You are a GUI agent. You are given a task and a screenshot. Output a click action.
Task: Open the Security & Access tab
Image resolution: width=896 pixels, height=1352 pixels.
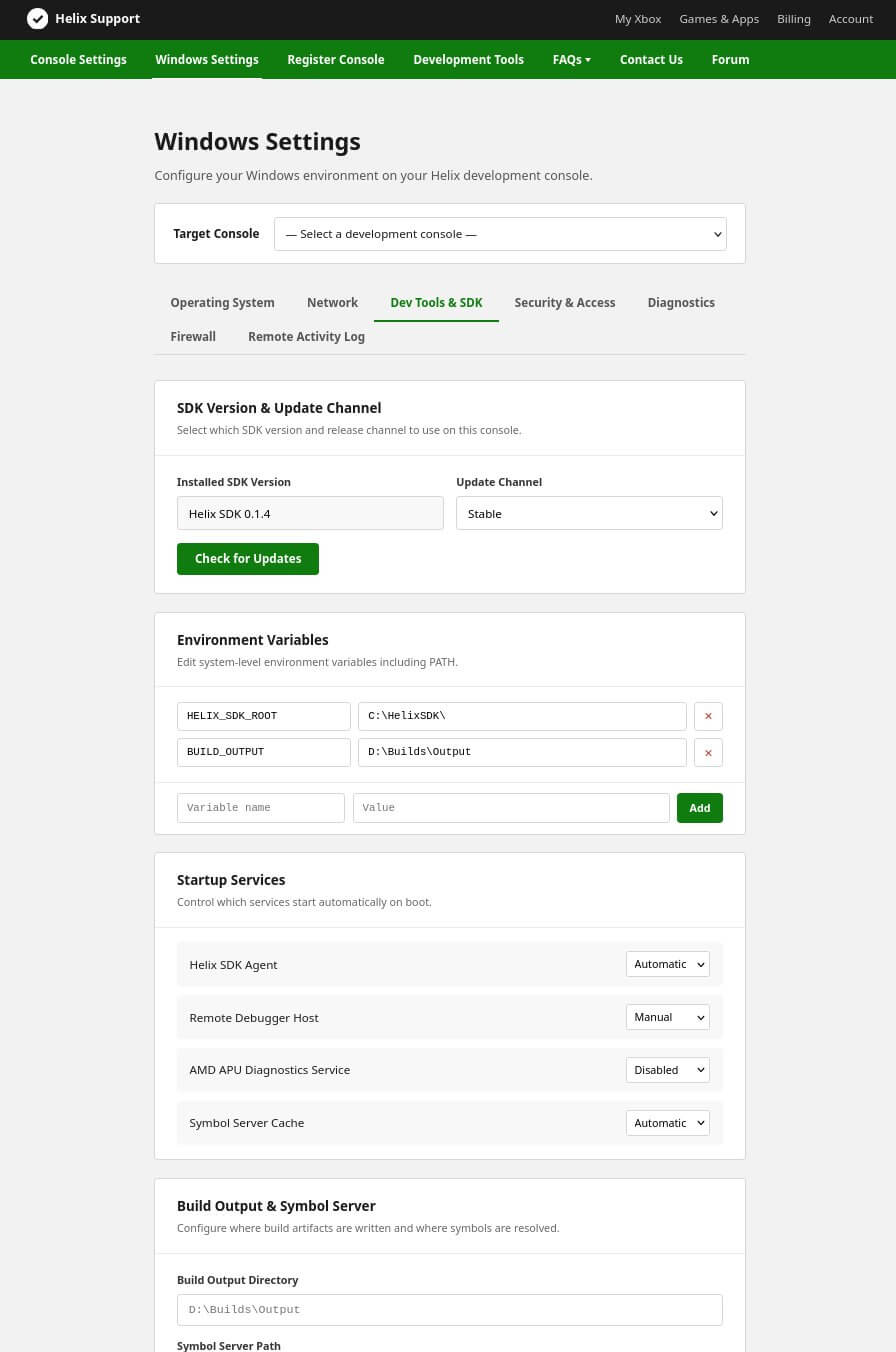point(565,302)
